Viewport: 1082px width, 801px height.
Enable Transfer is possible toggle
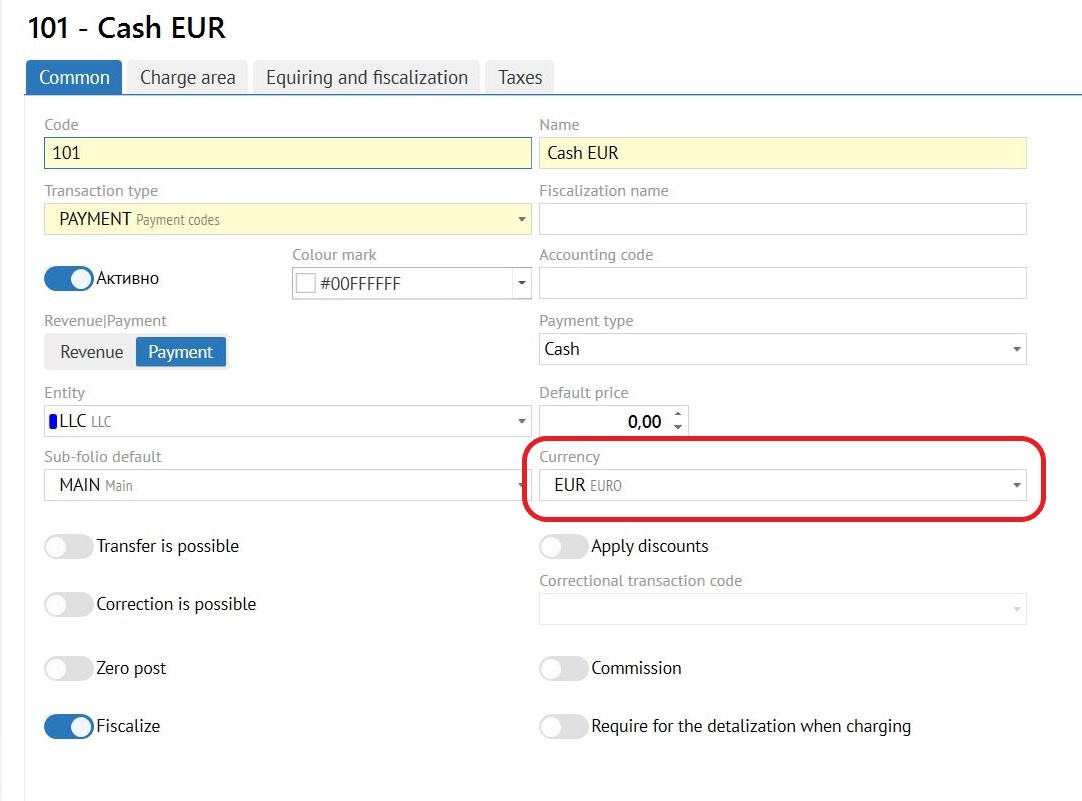[68, 547]
